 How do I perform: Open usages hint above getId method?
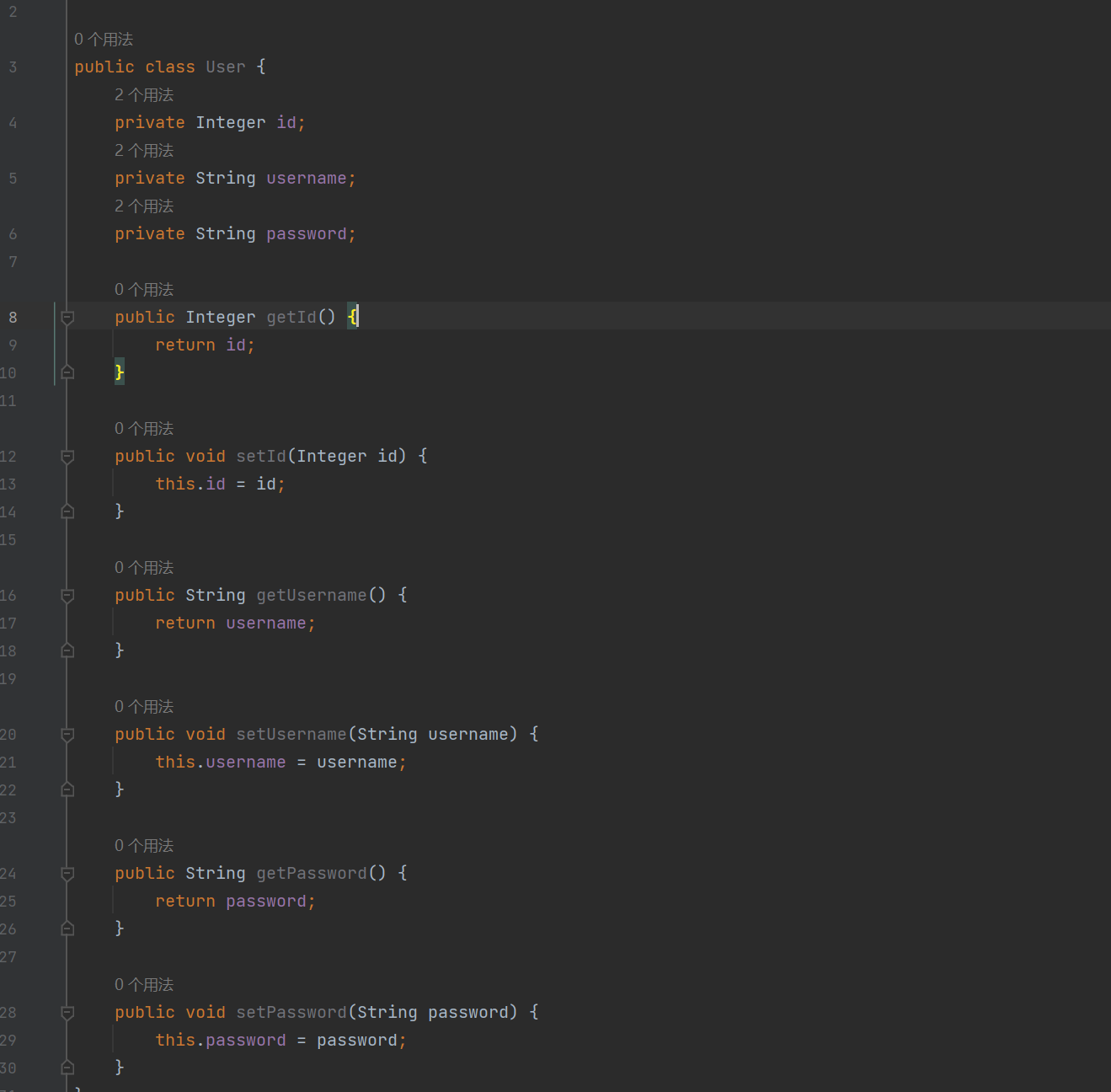pyautogui.click(x=144, y=290)
